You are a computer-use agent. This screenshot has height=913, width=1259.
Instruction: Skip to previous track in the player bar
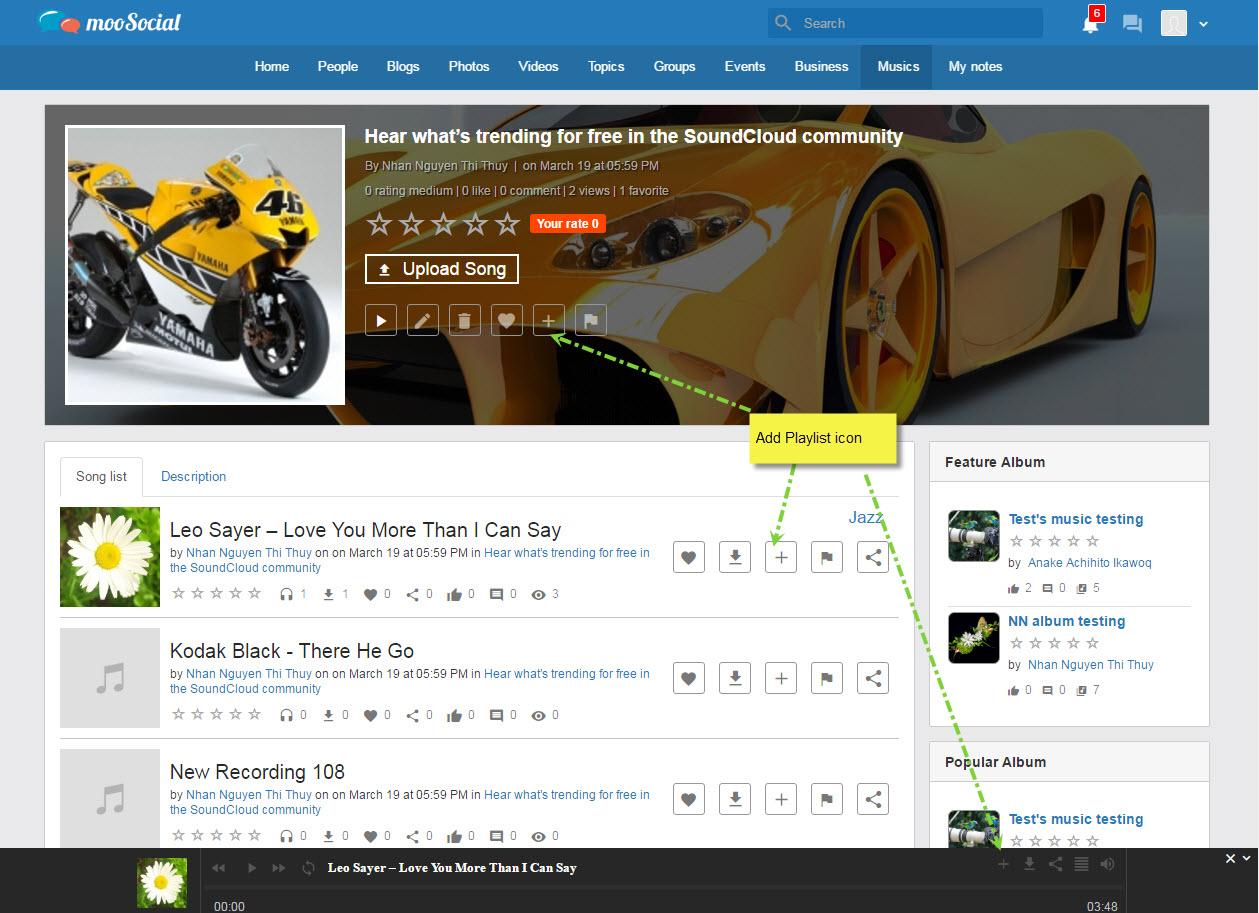click(x=219, y=868)
